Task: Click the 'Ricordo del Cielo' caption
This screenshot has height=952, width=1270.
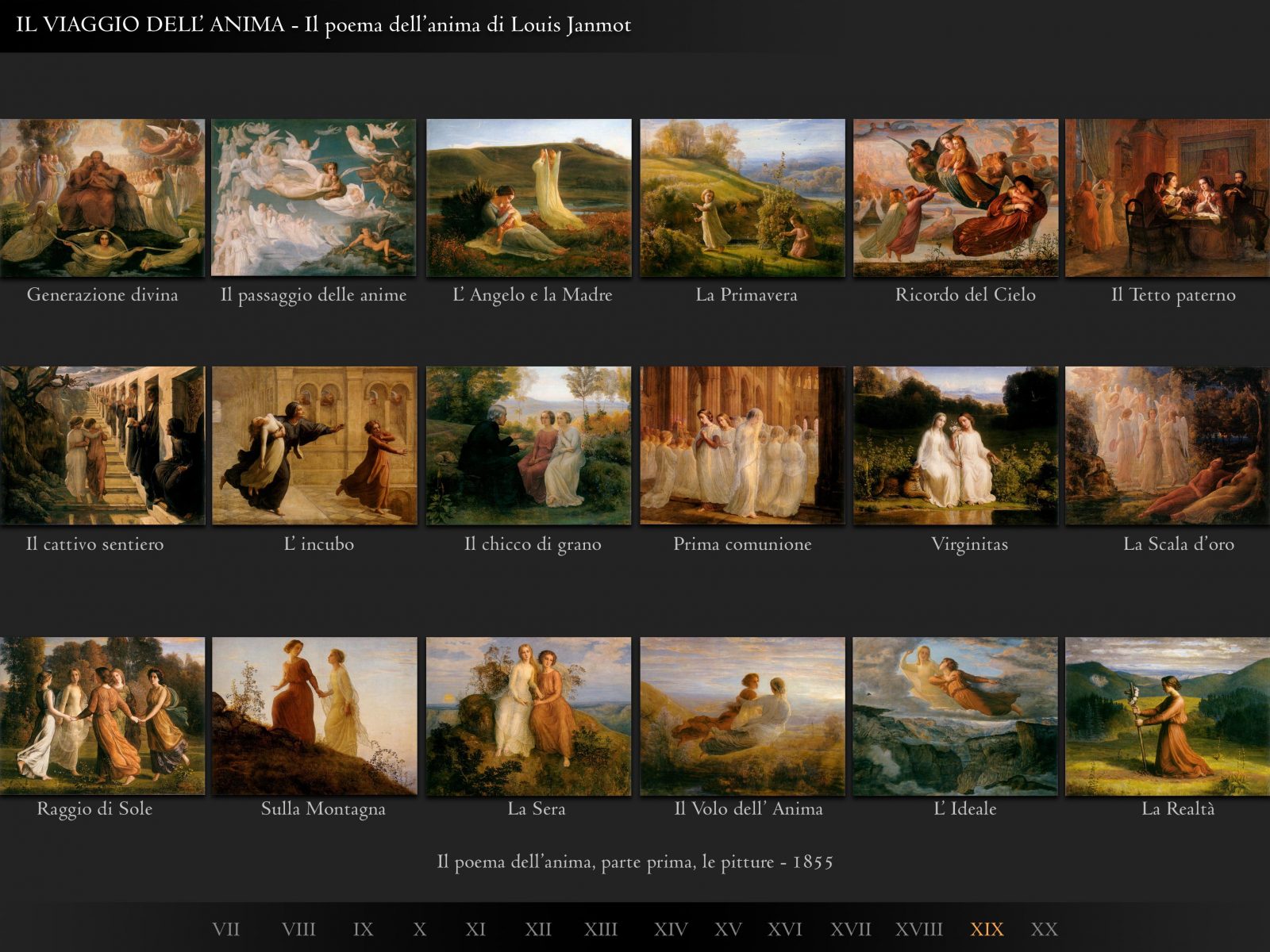Action: [x=965, y=295]
